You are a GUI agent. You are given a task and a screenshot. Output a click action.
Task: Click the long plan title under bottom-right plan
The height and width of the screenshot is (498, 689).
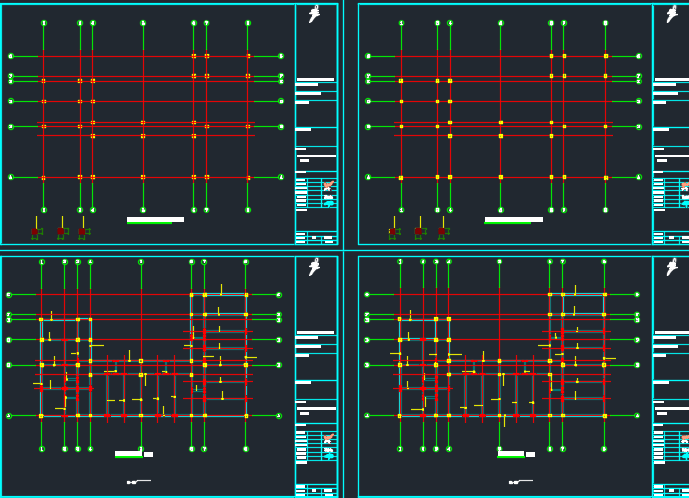click(511, 454)
